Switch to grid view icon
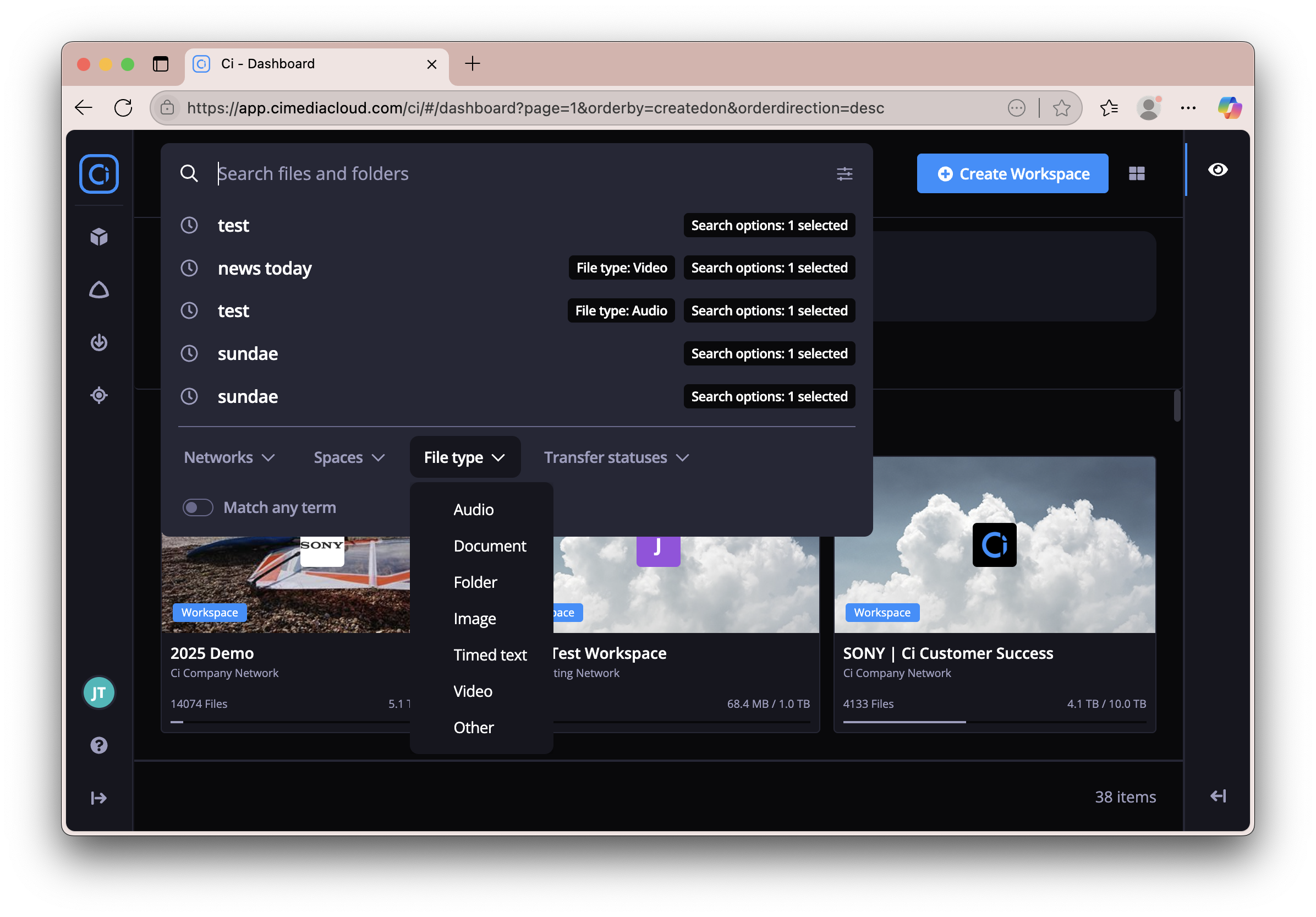 pyautogui.click(x=1137, y=173)
